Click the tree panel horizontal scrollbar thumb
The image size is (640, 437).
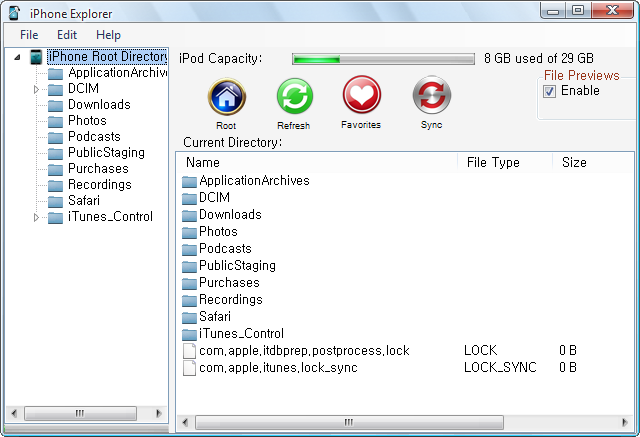click(80, 413)
